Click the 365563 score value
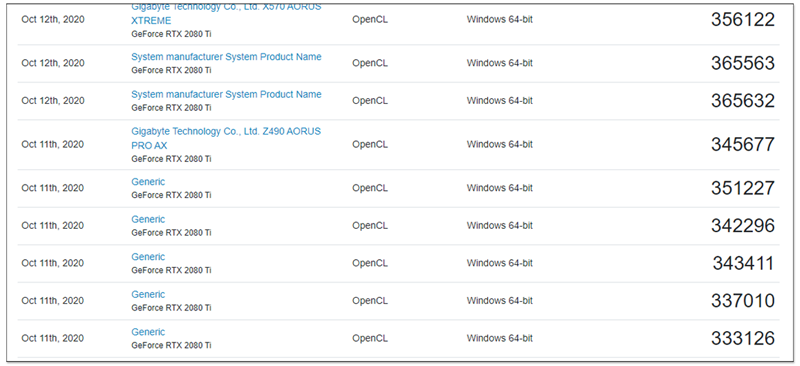800x366 pixels. [x=743, y=63]
